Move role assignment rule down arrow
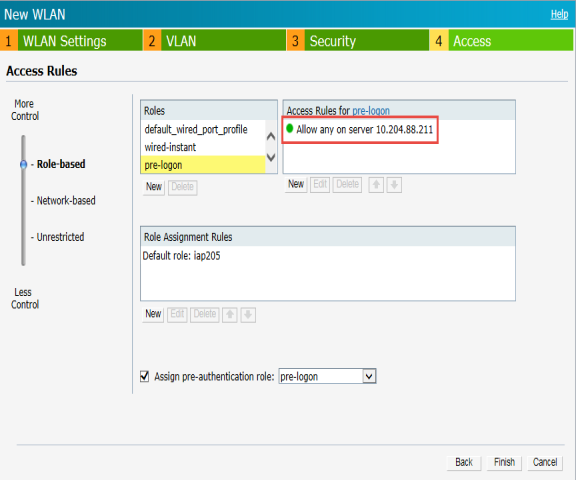This screenshot has height=480, width=576. pyautogui.click(x=248, y=315)
